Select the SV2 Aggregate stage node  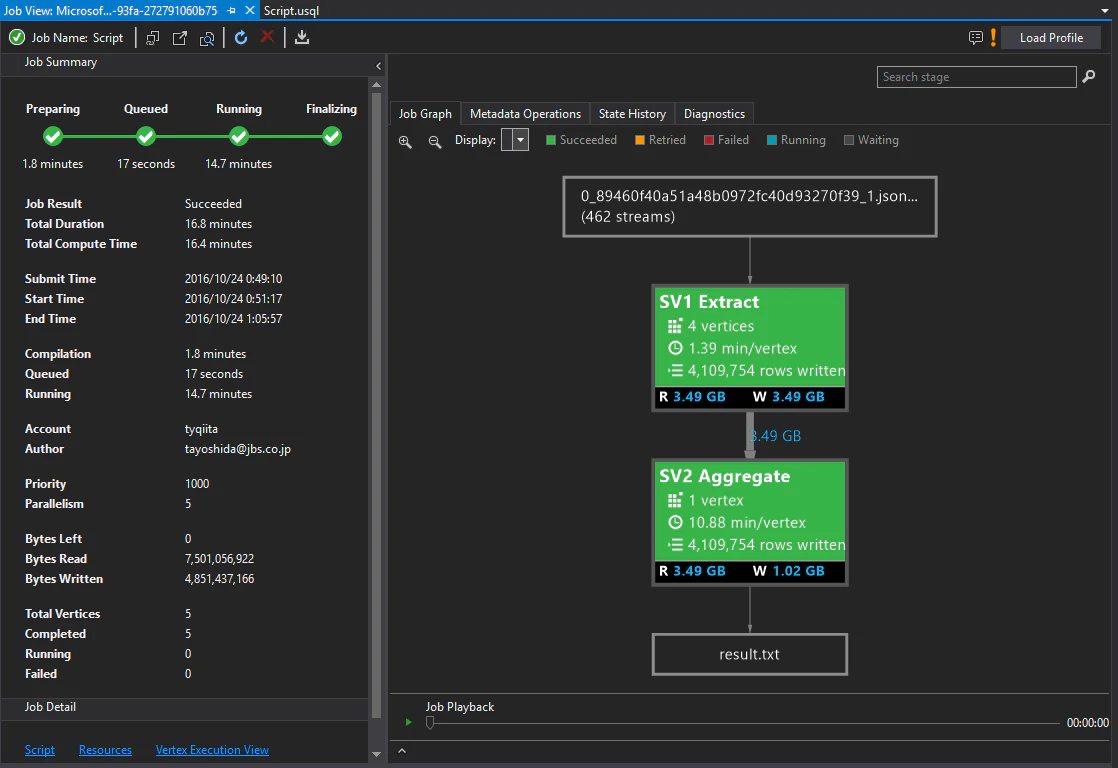pos(750,523)
